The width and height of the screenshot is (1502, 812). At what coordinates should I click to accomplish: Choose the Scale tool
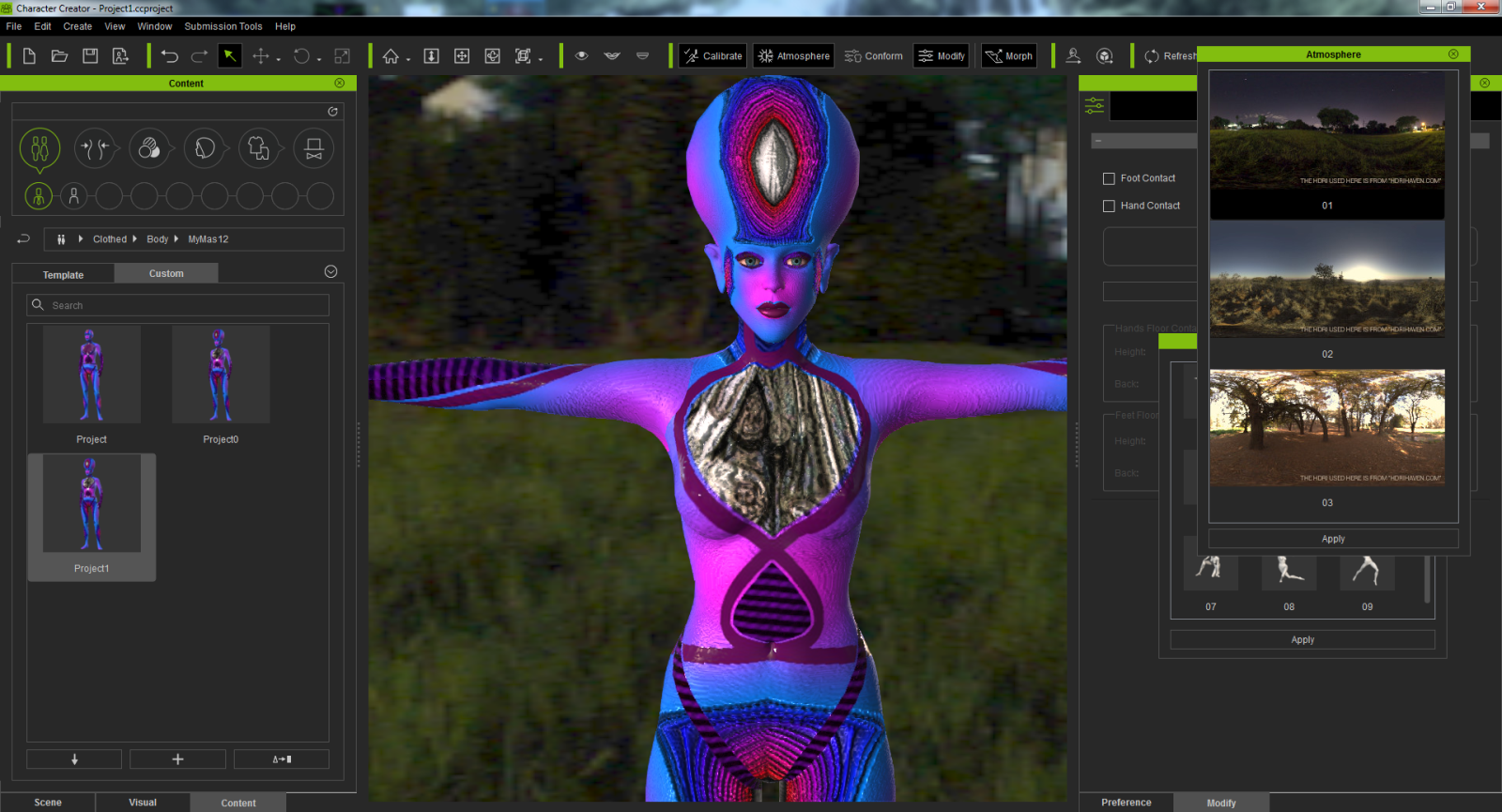point(343,56)
